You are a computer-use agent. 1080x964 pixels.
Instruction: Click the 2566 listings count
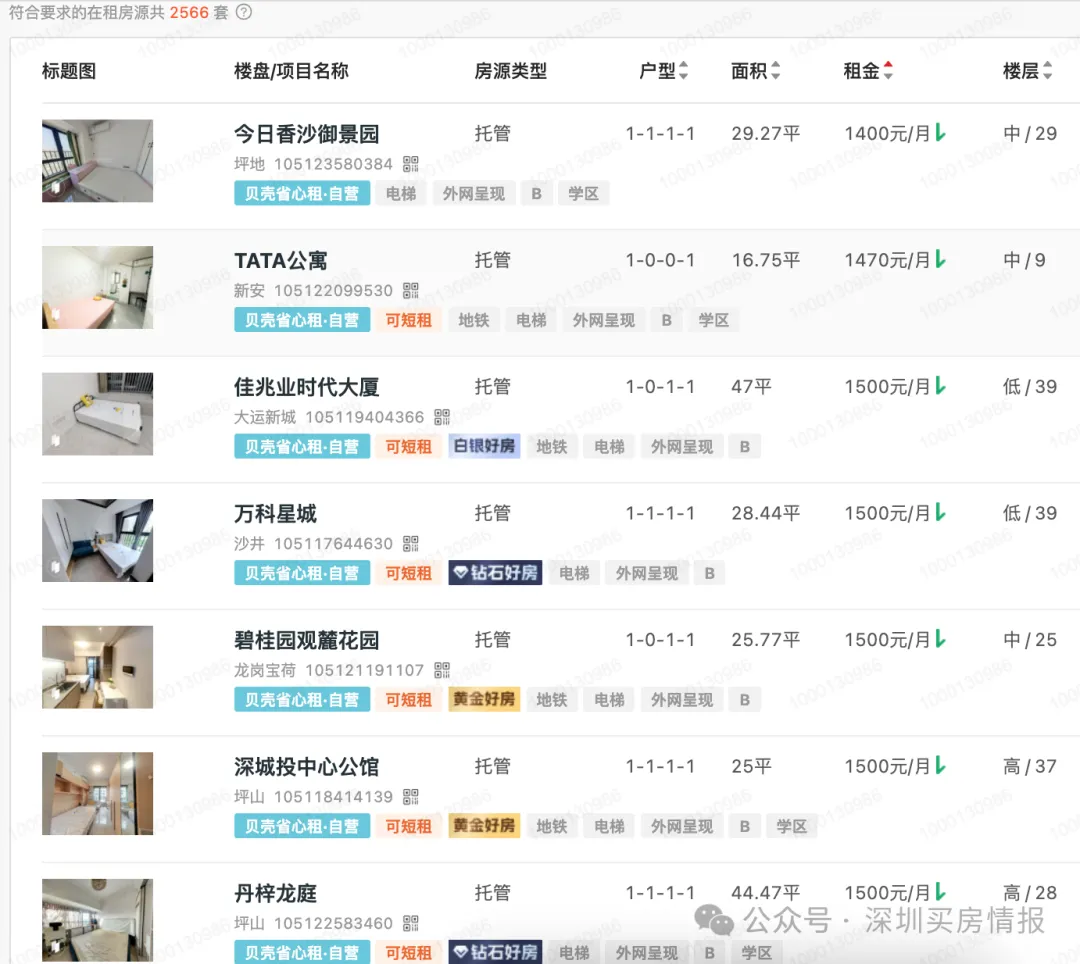[x=189, y=12]
